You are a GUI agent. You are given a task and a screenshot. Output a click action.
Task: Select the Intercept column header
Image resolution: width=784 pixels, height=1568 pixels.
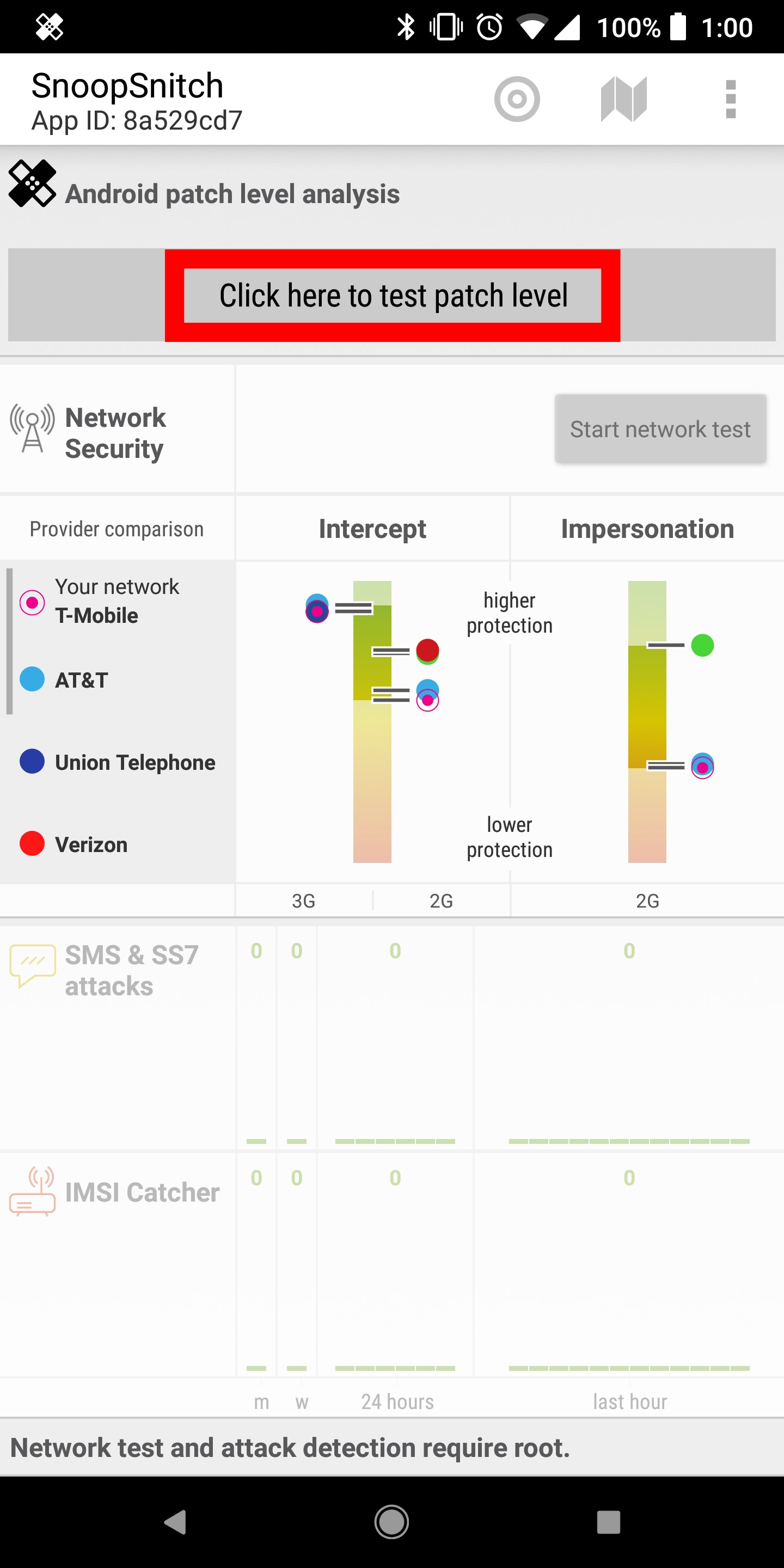pyautogui.click(x=372, y=528)
